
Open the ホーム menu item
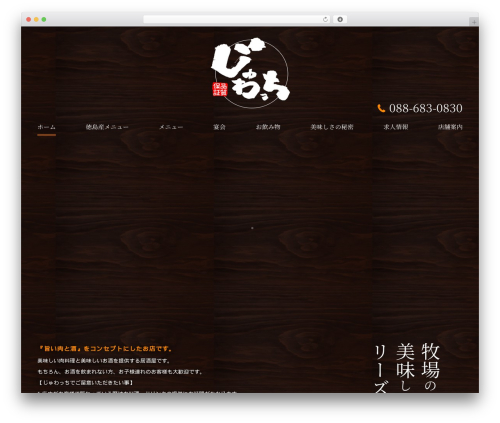point(46,127)
